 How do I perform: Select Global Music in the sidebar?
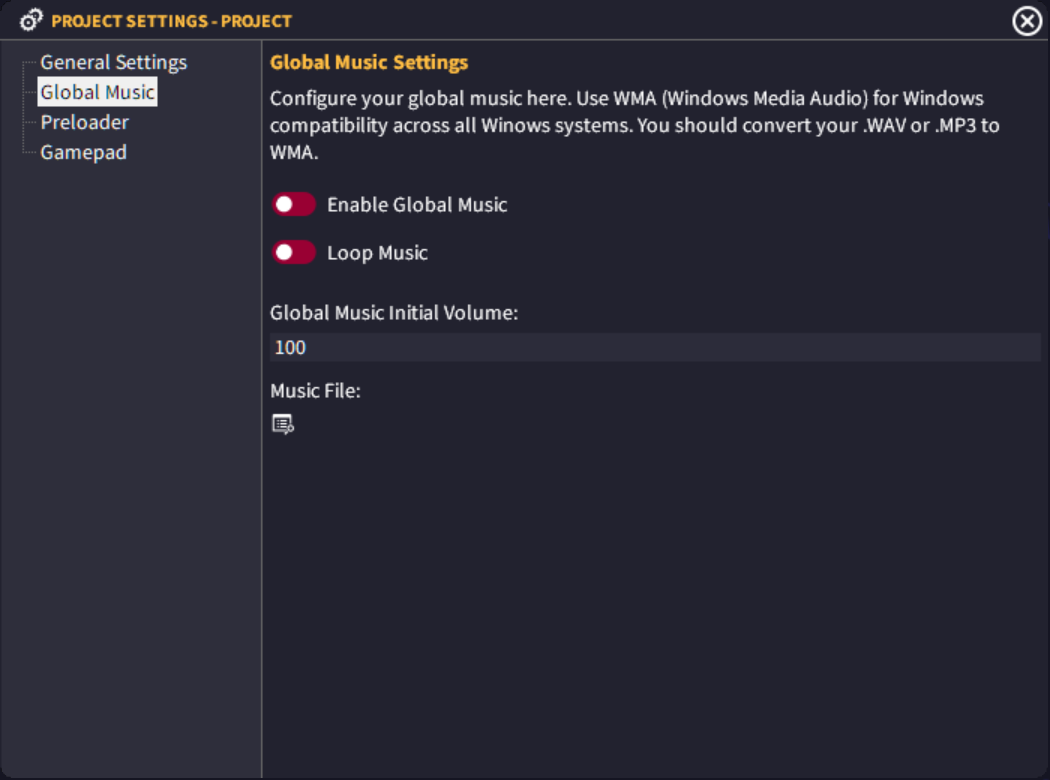[97, 91]
